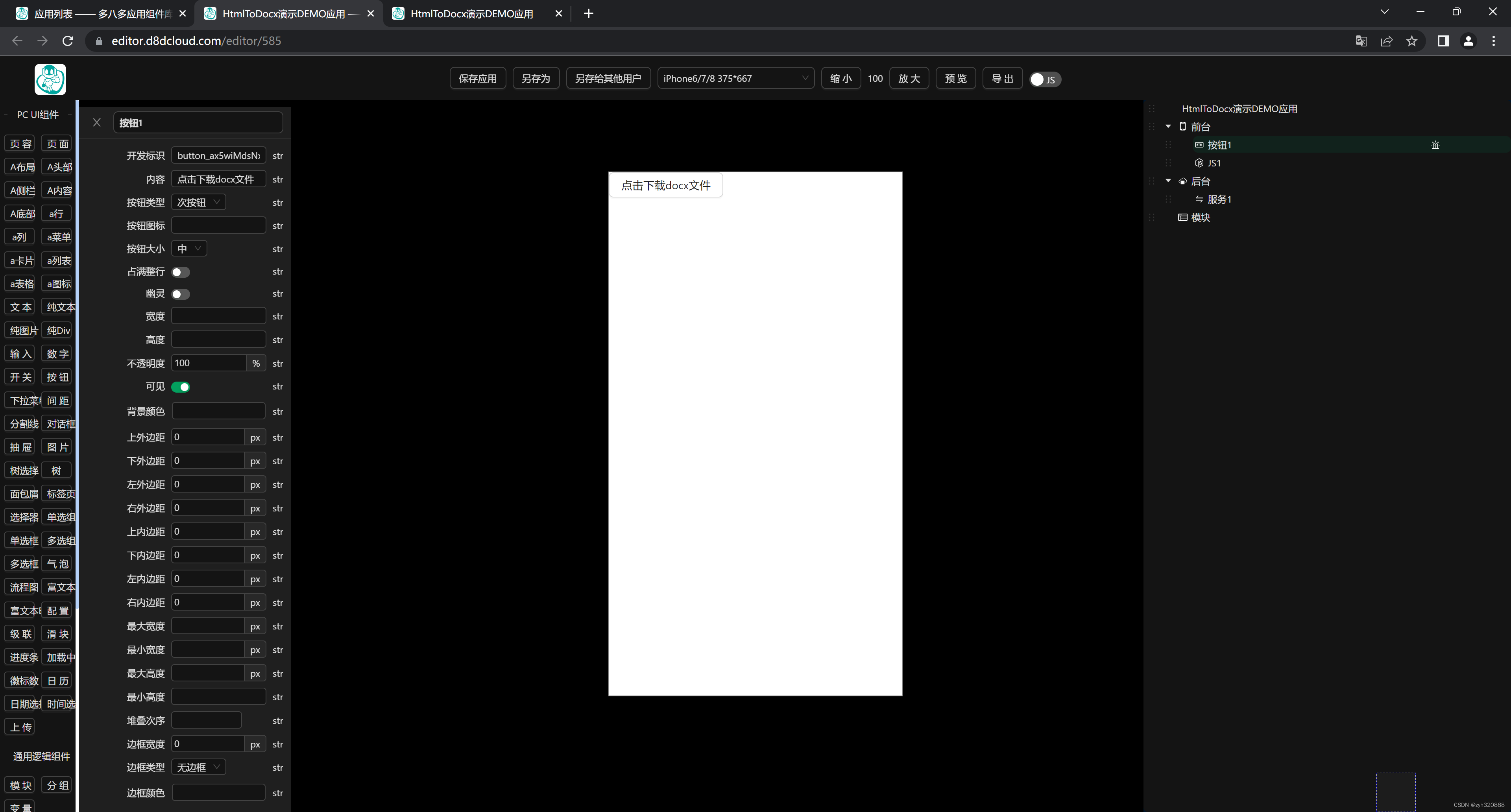Enable the 占满整行 toggle
1511x812 pixels.
(180, 271)
